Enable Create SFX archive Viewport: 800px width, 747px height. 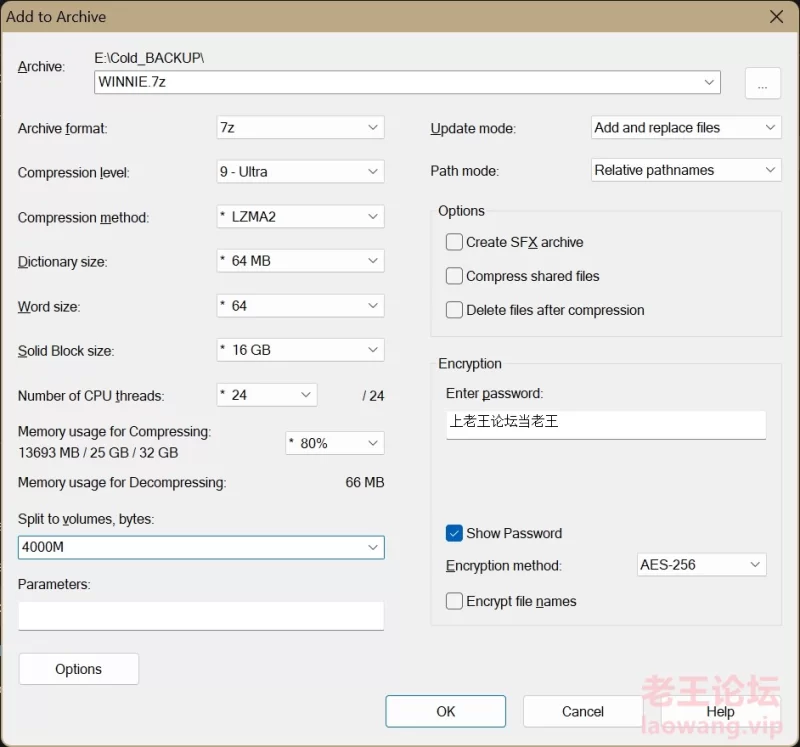454,242
